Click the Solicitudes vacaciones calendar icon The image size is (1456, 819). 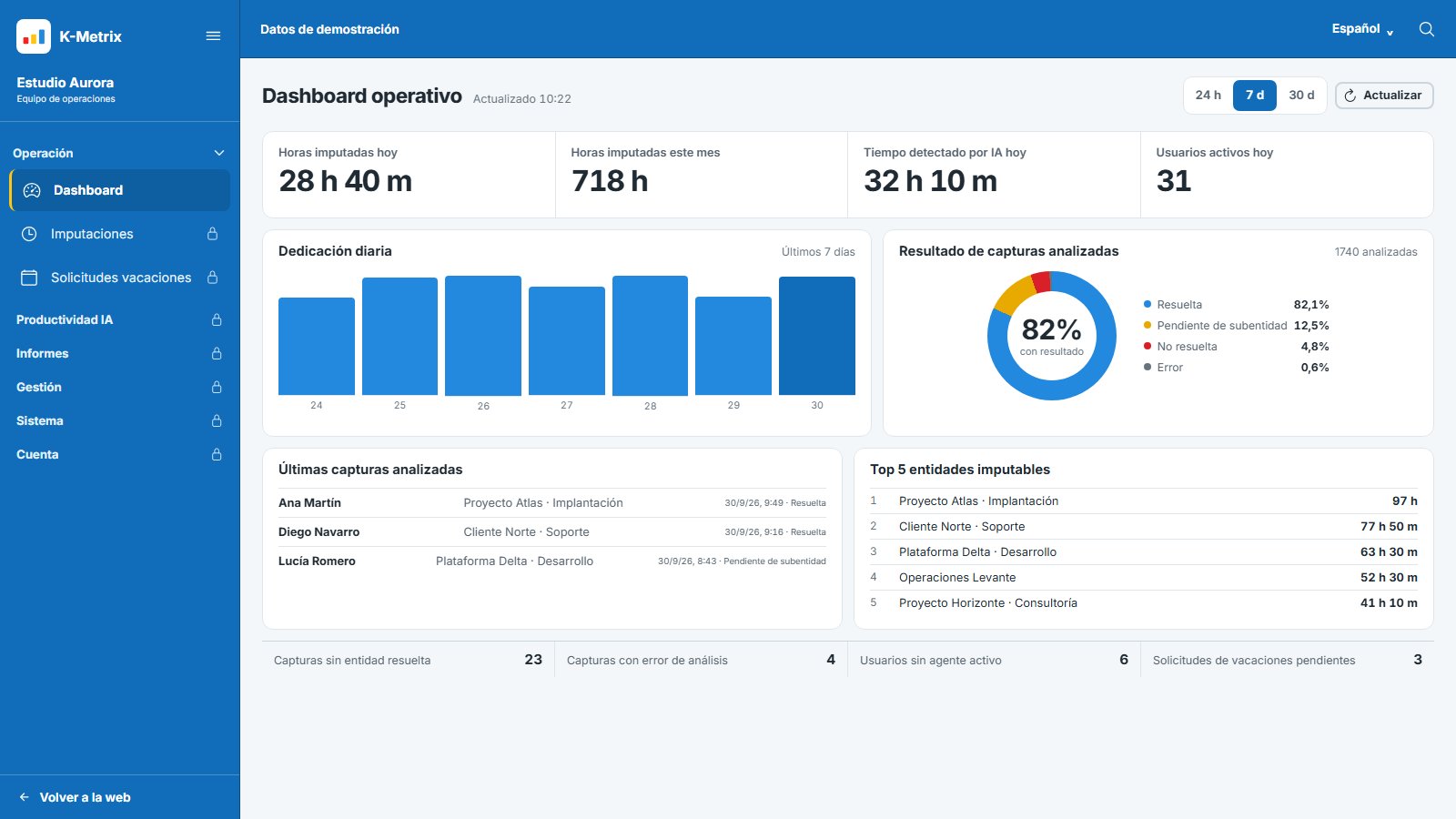coord(29,278)
